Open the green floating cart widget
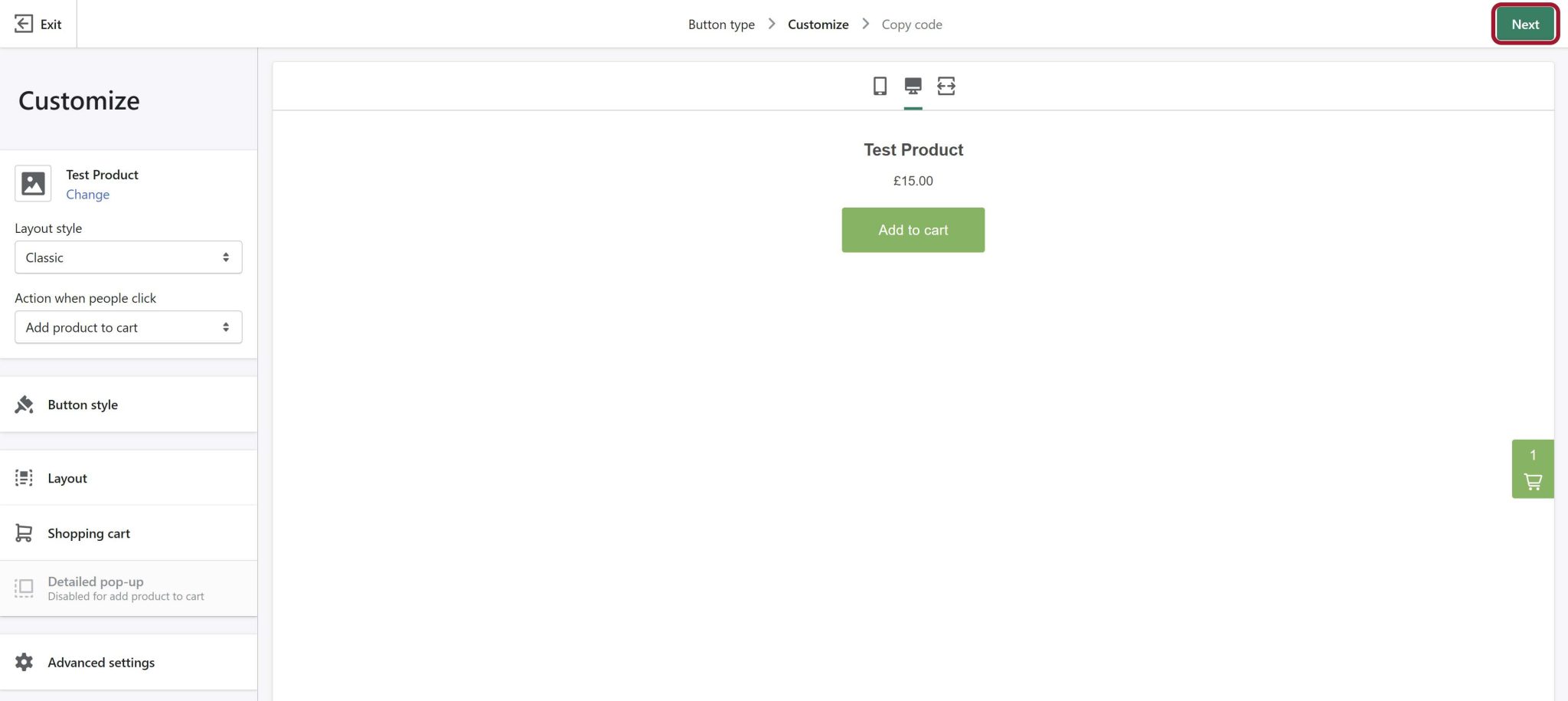The height and width of the screenshot is (701, 1568). pyautogui.click(x=1533, y=469)
